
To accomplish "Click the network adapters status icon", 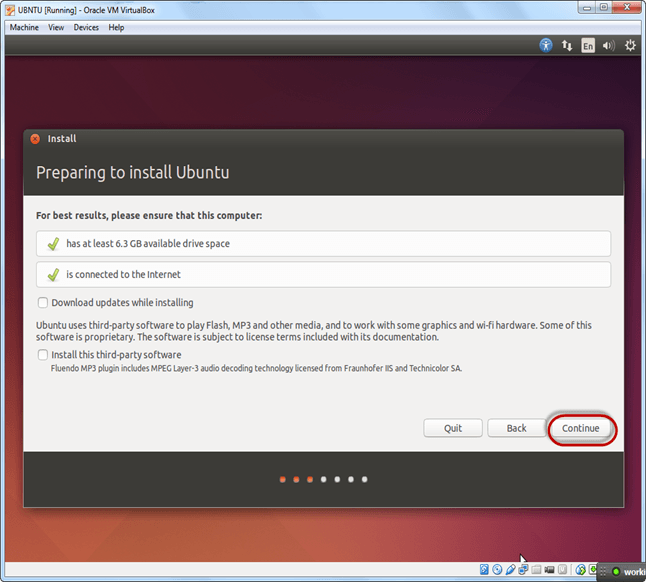I will point(523,569).
